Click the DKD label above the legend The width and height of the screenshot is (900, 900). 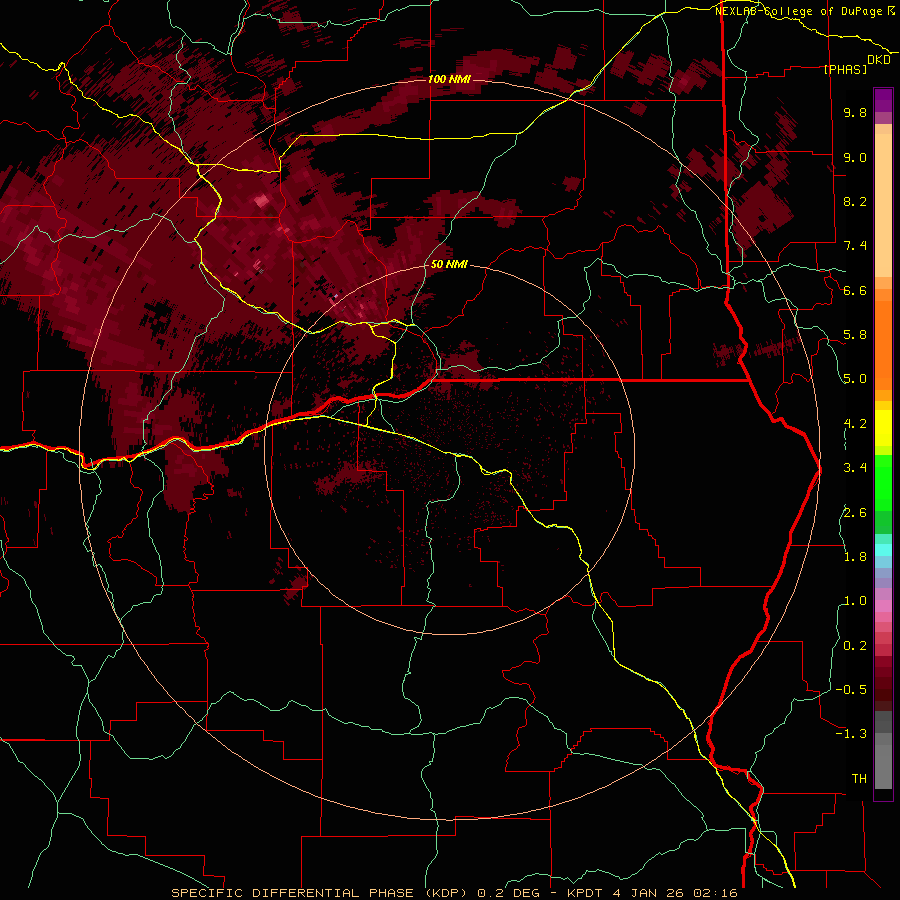(x=879, y=60)
